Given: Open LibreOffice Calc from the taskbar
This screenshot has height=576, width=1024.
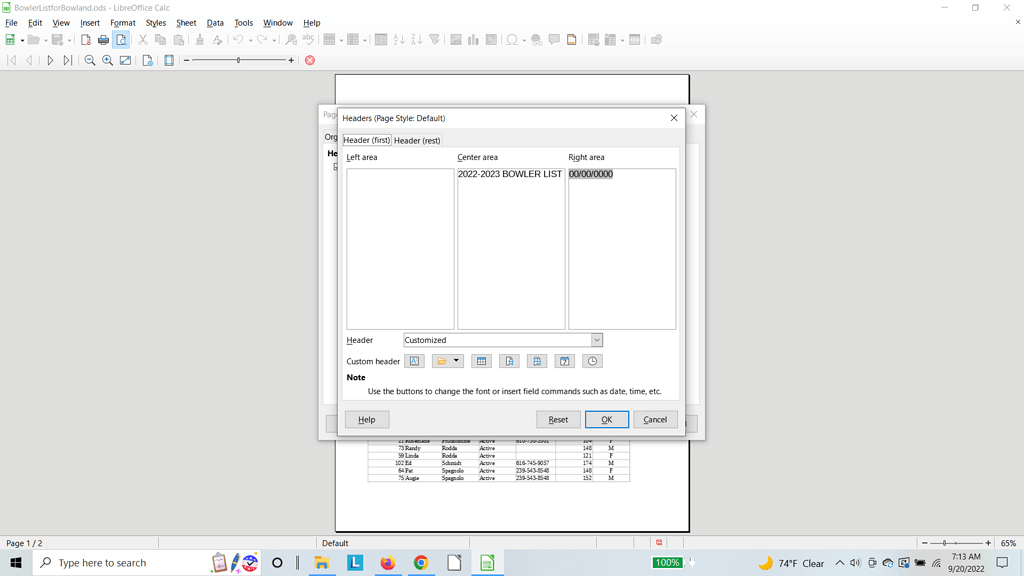Looking at the screenshot, I should [x=486, y=562].
